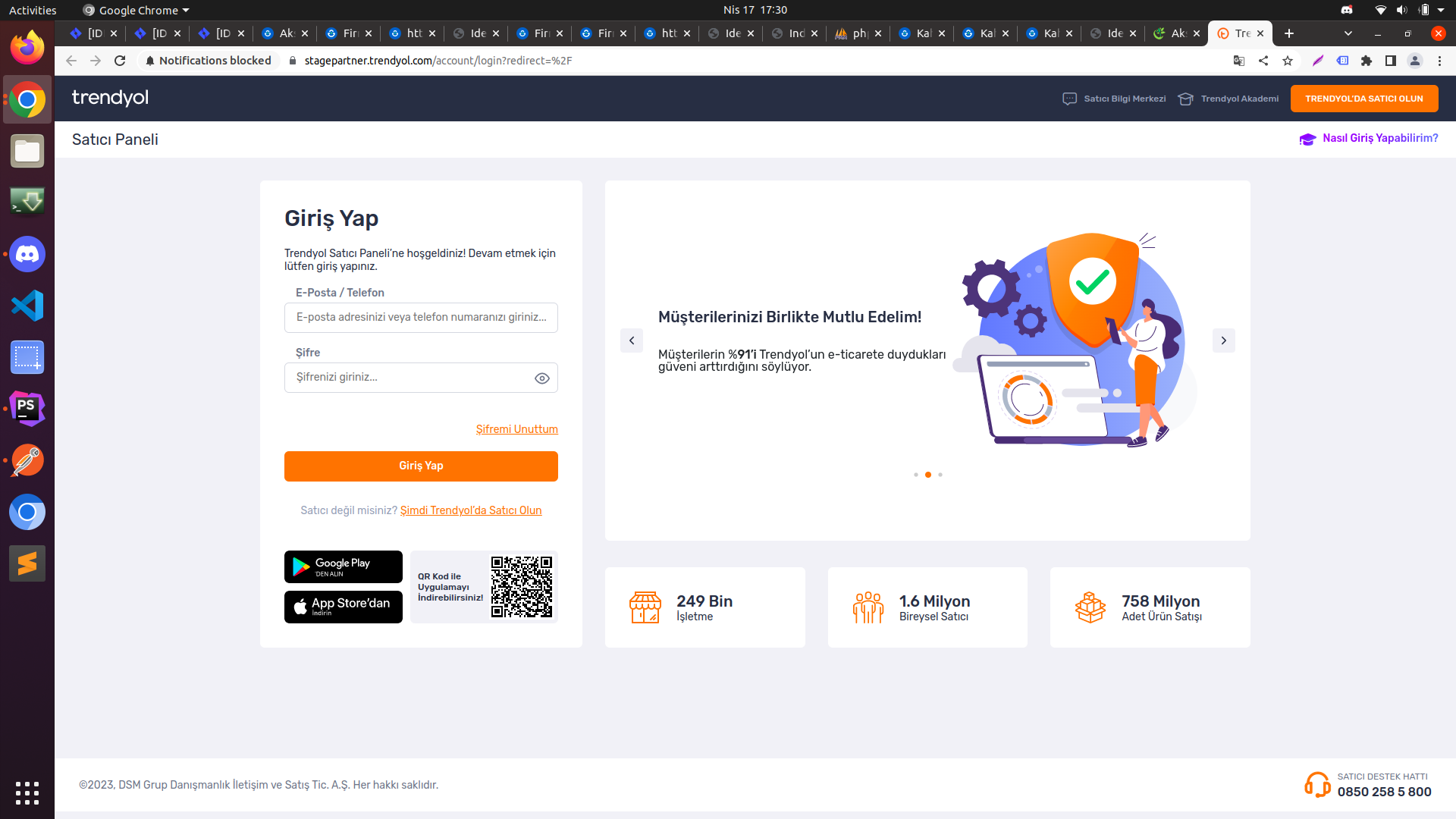
Task: Click the QR code image
Action: 522,587
